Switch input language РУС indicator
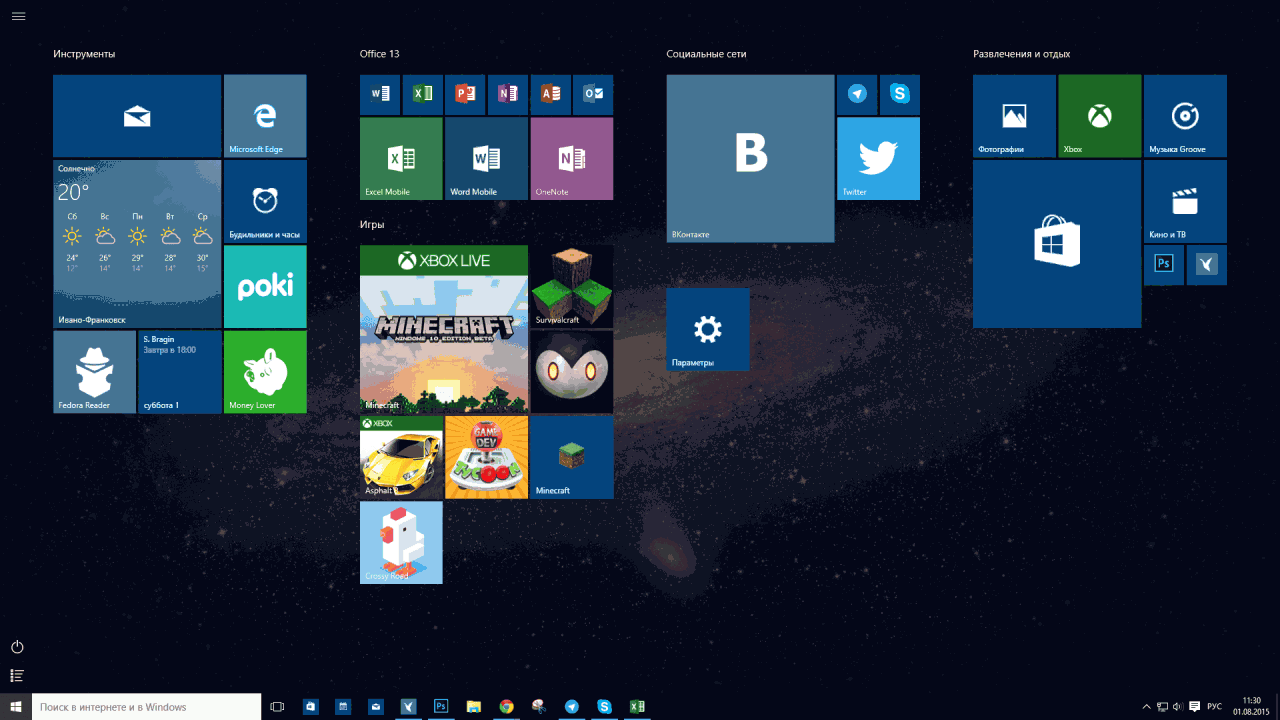 1214,706
